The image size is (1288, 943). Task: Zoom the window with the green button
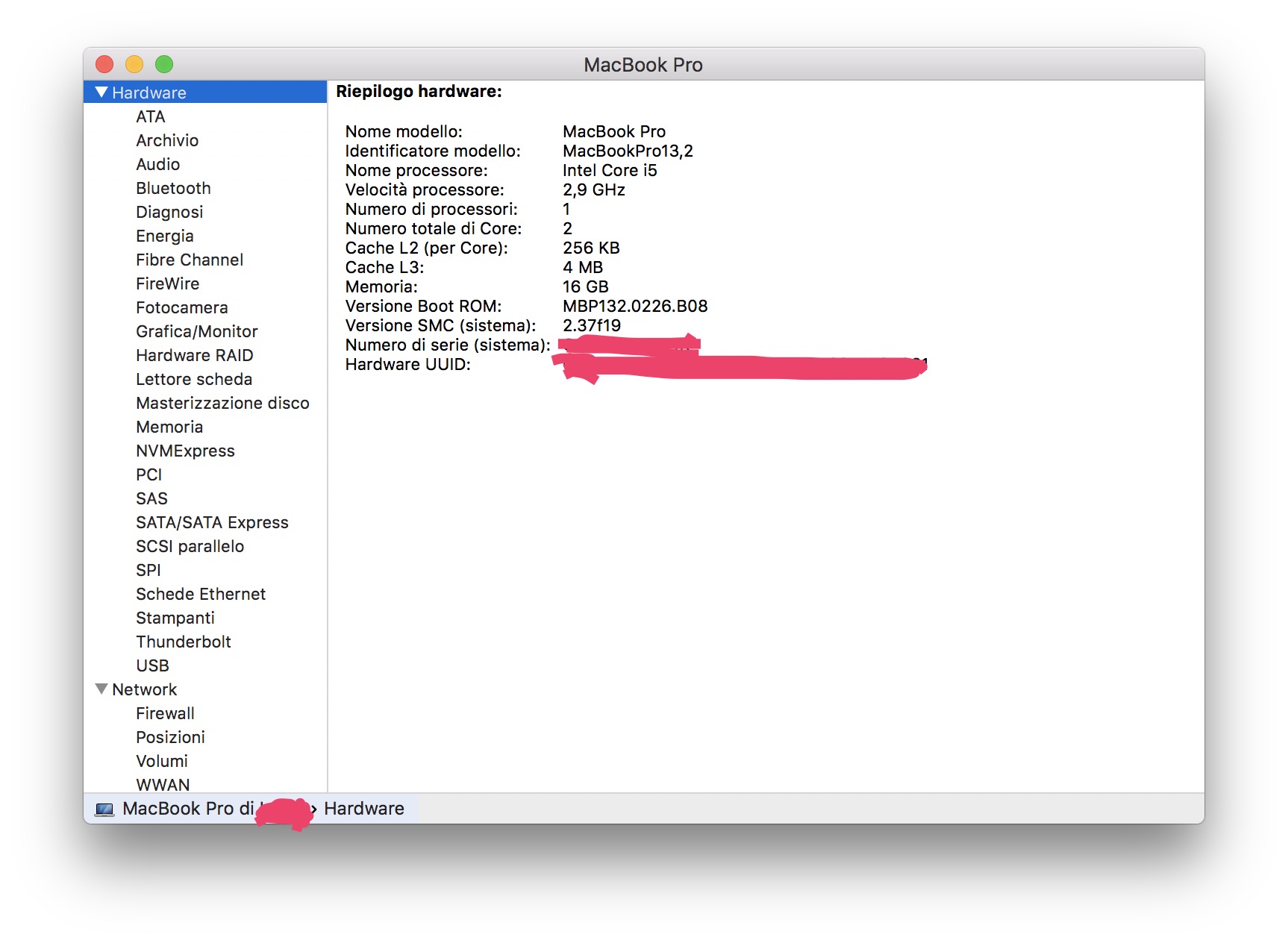164,64
